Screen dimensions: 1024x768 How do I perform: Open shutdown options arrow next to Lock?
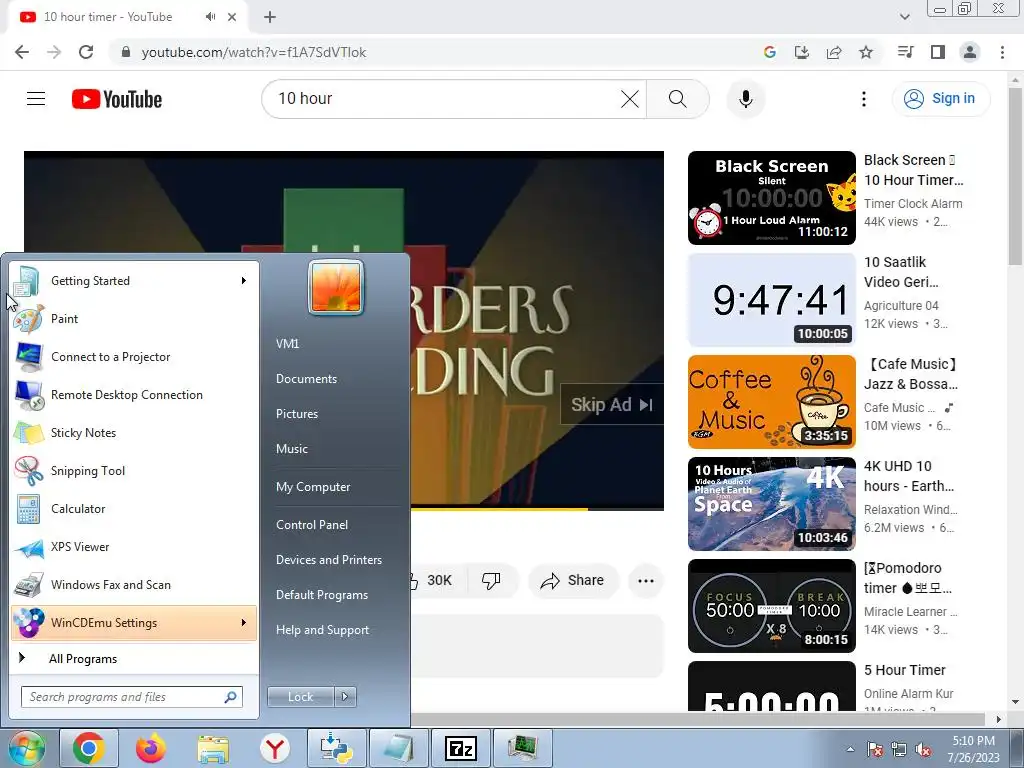(x=345, y=697)
